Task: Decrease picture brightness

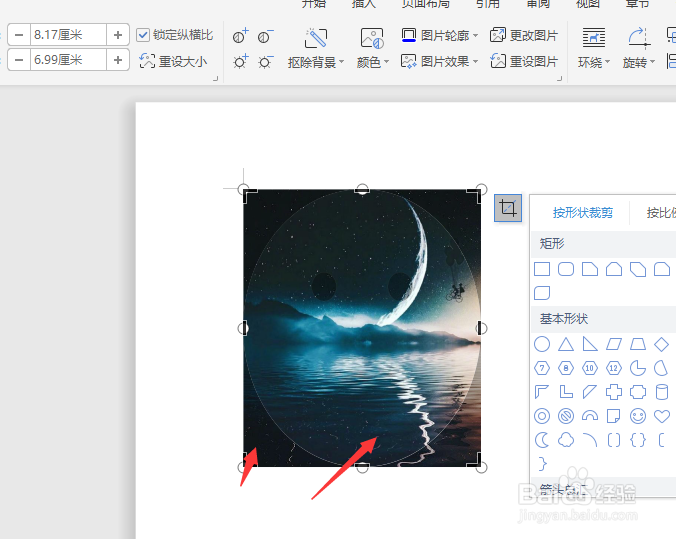Action: [265, 62]
